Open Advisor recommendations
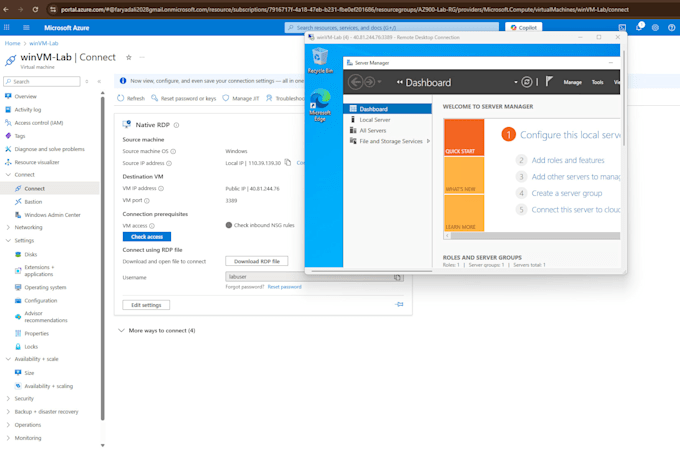The width and height of the screenshot is (680, 451). click(46, 317)
